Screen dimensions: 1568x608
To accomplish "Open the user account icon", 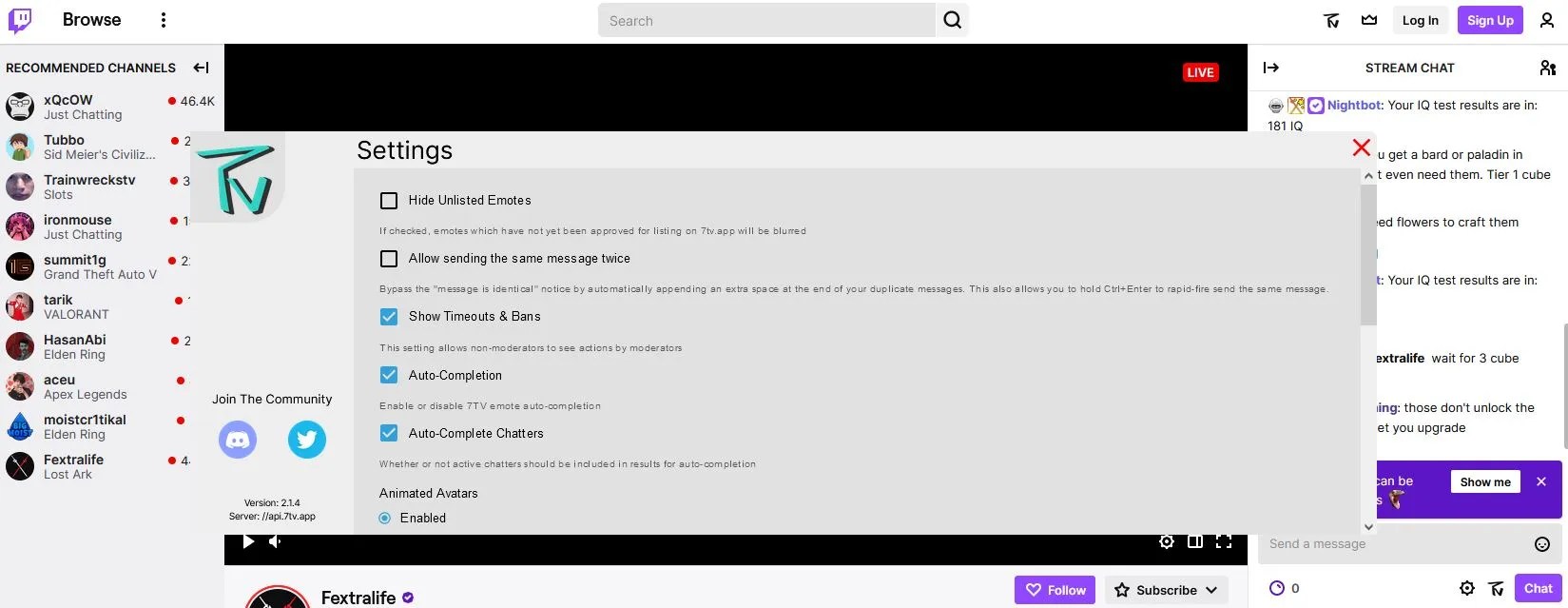I will [1547, 20].
